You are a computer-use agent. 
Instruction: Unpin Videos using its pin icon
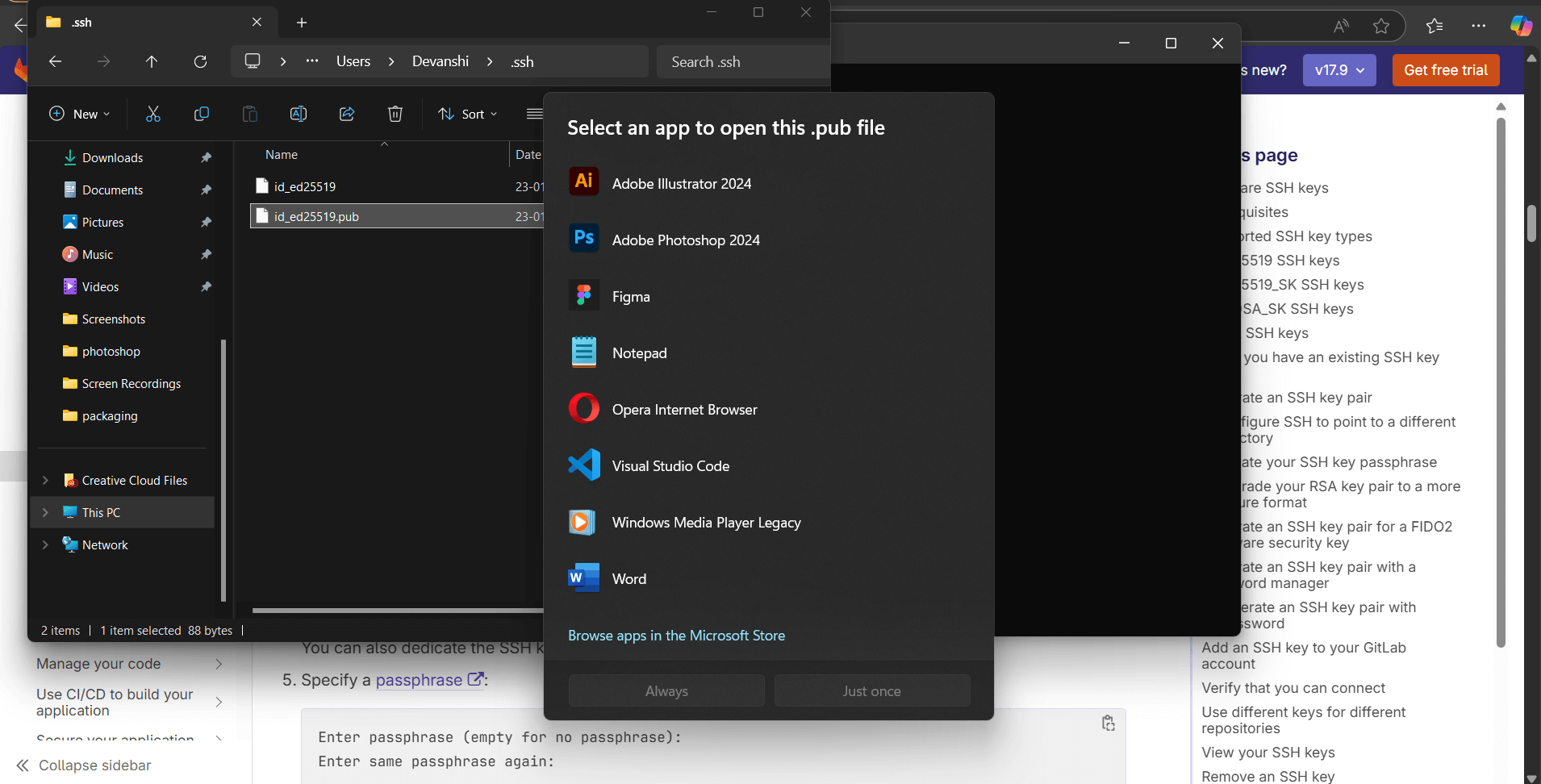pos(206,287)
